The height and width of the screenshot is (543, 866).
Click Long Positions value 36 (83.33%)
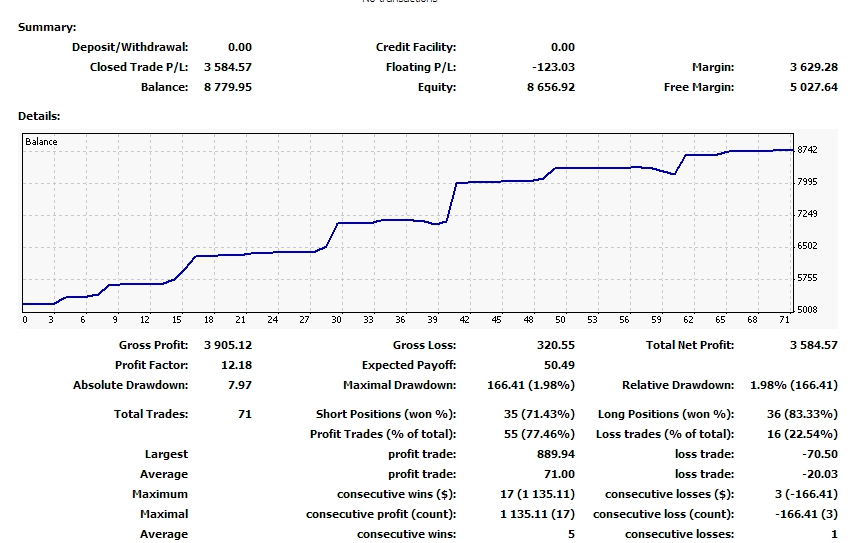pos(802,414)
